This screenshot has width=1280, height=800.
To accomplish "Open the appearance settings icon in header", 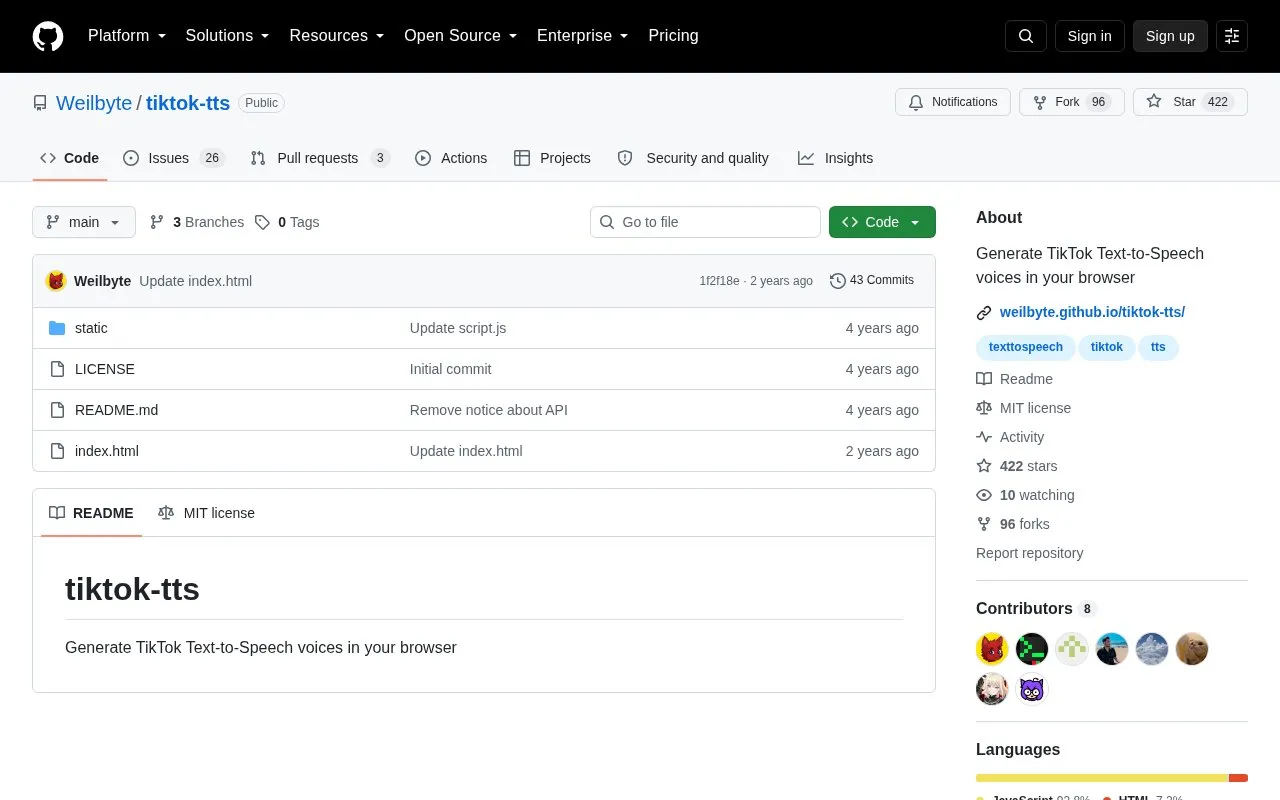I will pyautogui.click(x=1232, y=36).
